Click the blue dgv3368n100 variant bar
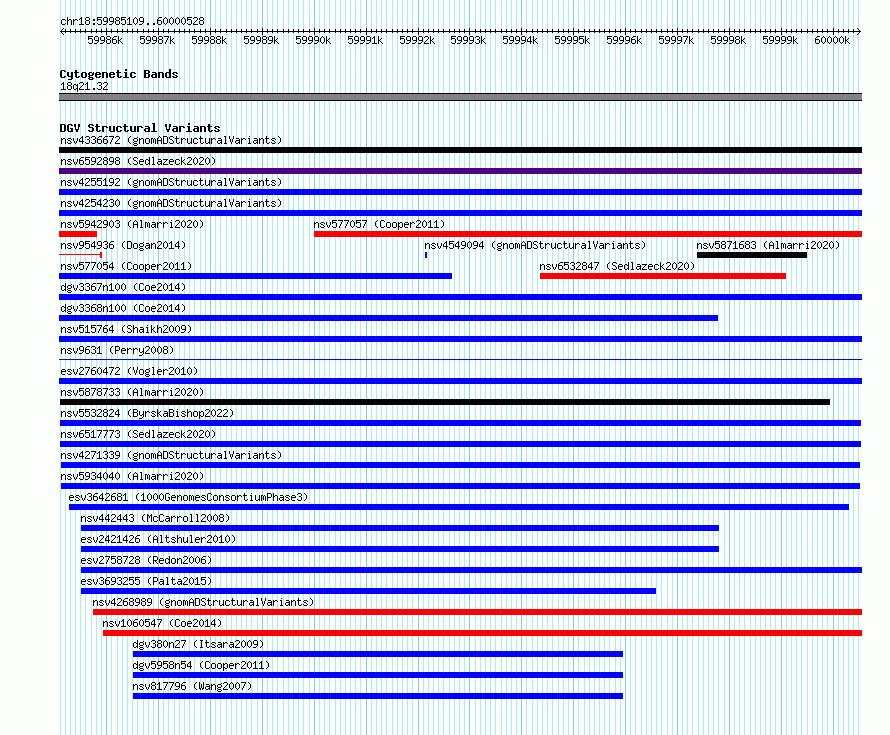This screenshot has height=735, width=890. pyautogui.click(x=389, y=318)
